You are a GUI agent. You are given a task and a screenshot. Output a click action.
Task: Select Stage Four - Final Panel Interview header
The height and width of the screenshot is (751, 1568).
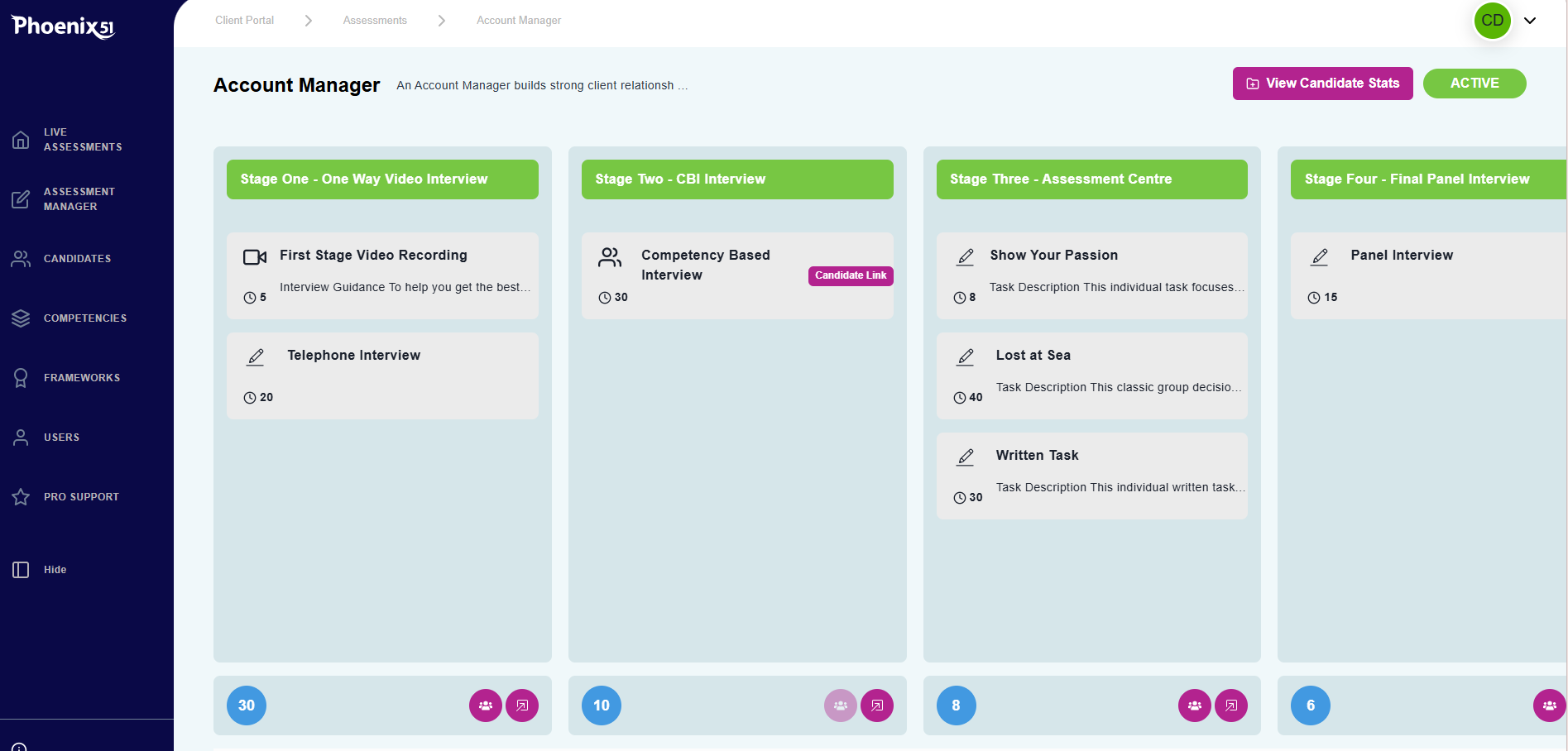click(1429, 179)
